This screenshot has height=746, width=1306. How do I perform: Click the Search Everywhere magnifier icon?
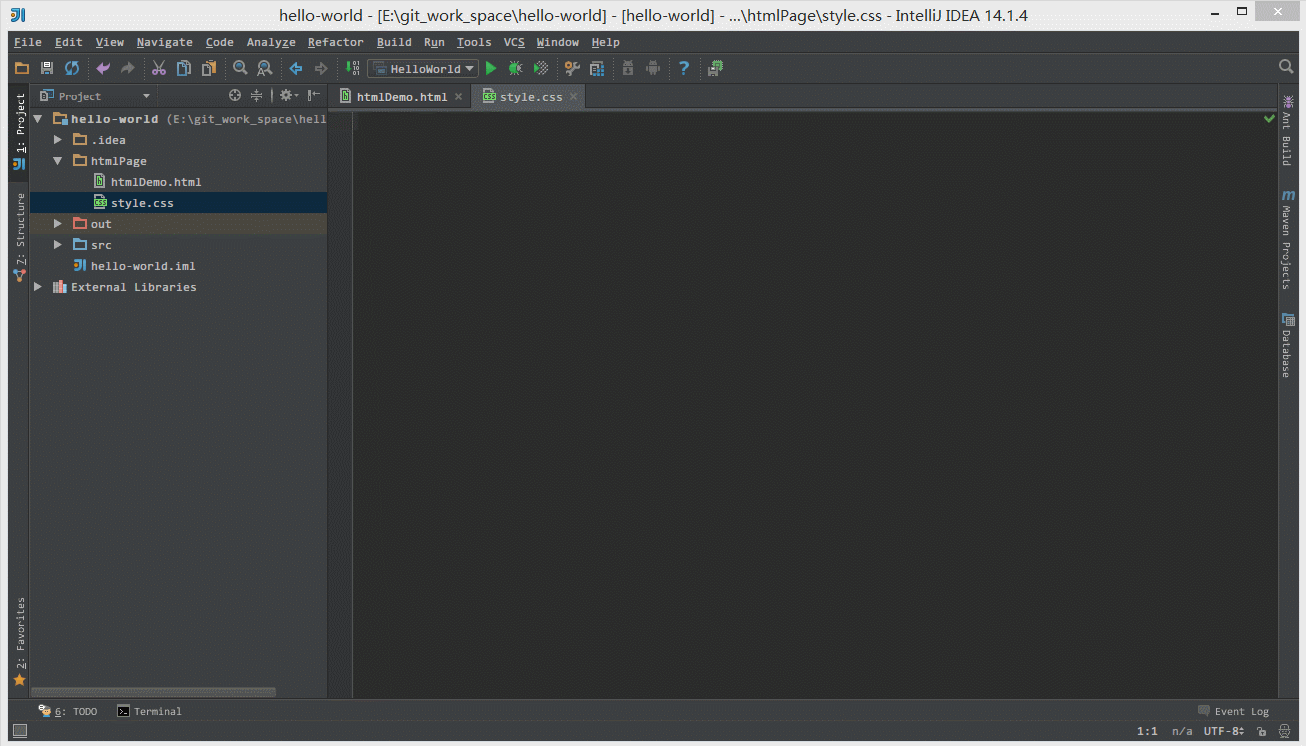click(1286, 66)
